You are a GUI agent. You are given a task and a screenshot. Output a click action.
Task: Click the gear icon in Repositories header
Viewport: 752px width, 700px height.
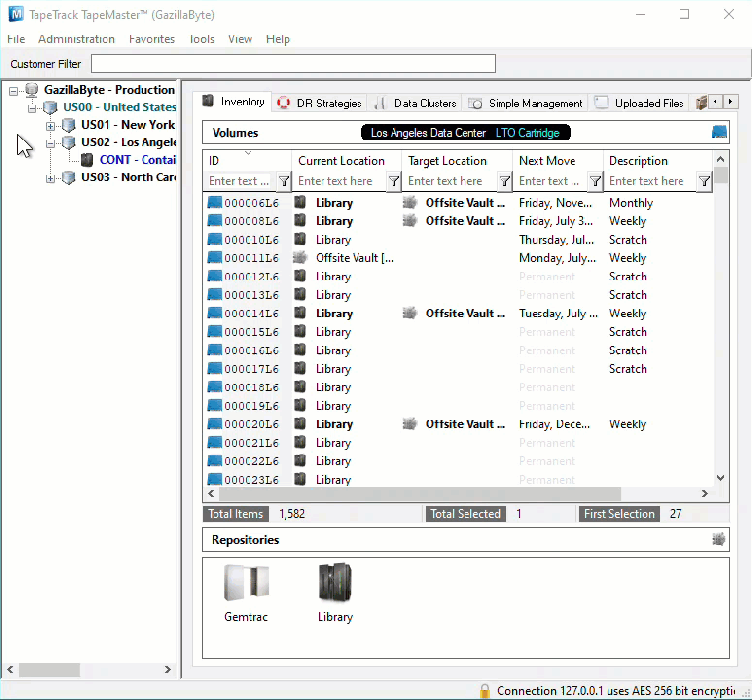point(718,539)
